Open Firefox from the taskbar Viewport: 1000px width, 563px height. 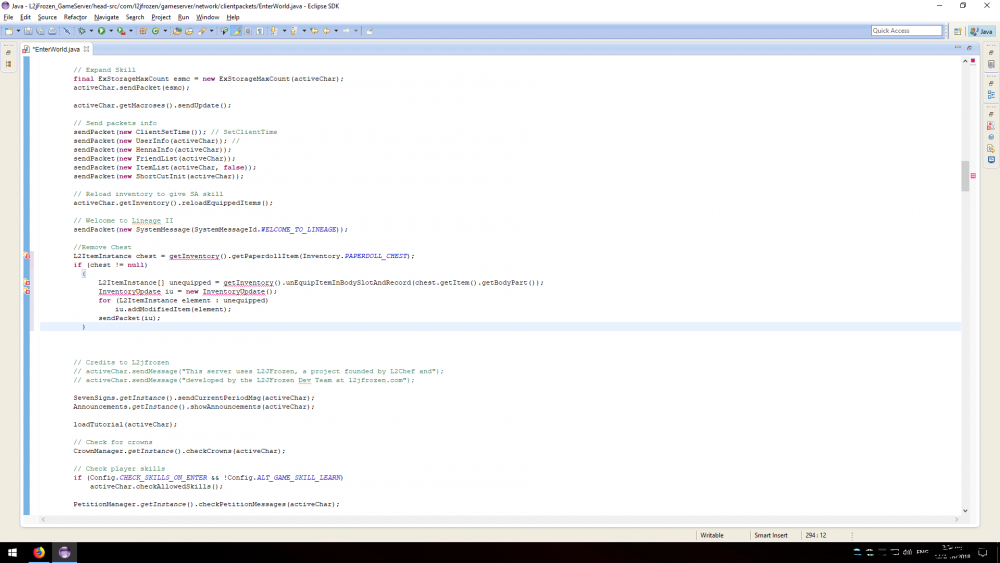tap(40, 552)
